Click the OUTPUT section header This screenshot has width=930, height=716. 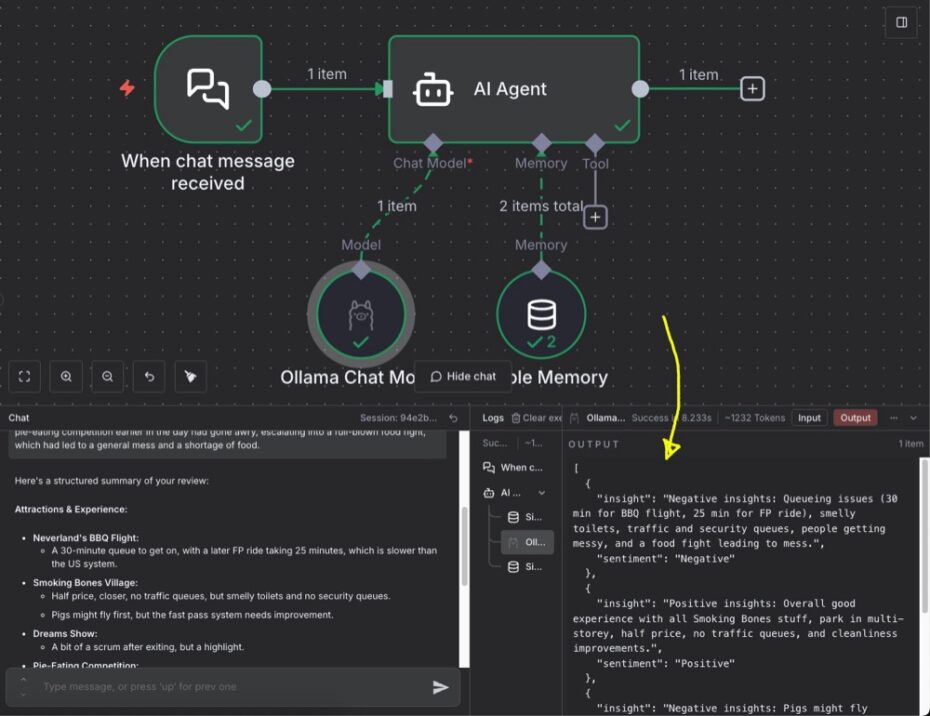tap(594, 444)
